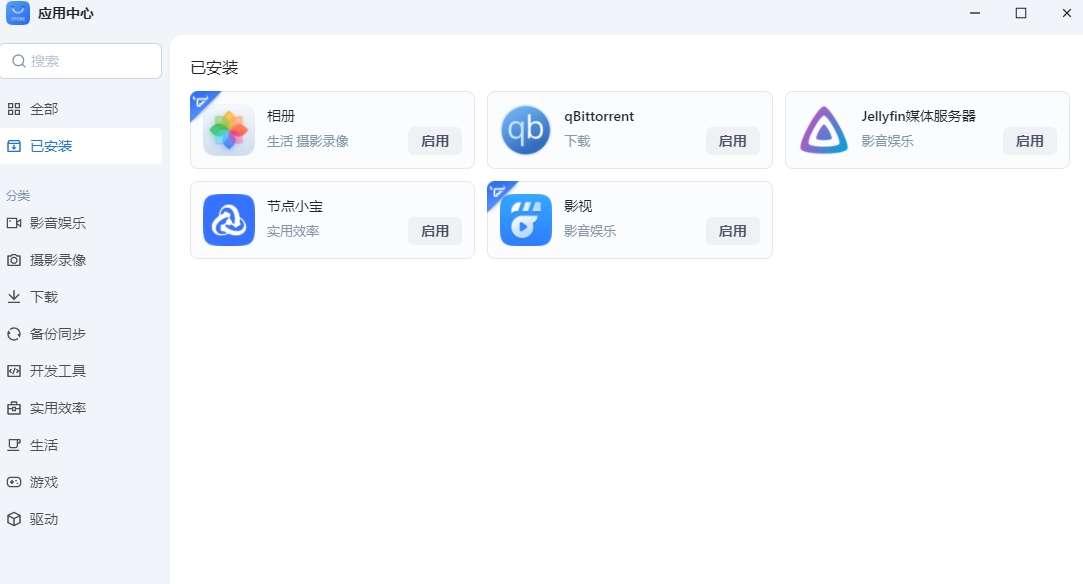This screenshot has width=1083, height=584.
Task: Click the 影音娱乐 tag under Jellyfin
Action: pos(888,141)
